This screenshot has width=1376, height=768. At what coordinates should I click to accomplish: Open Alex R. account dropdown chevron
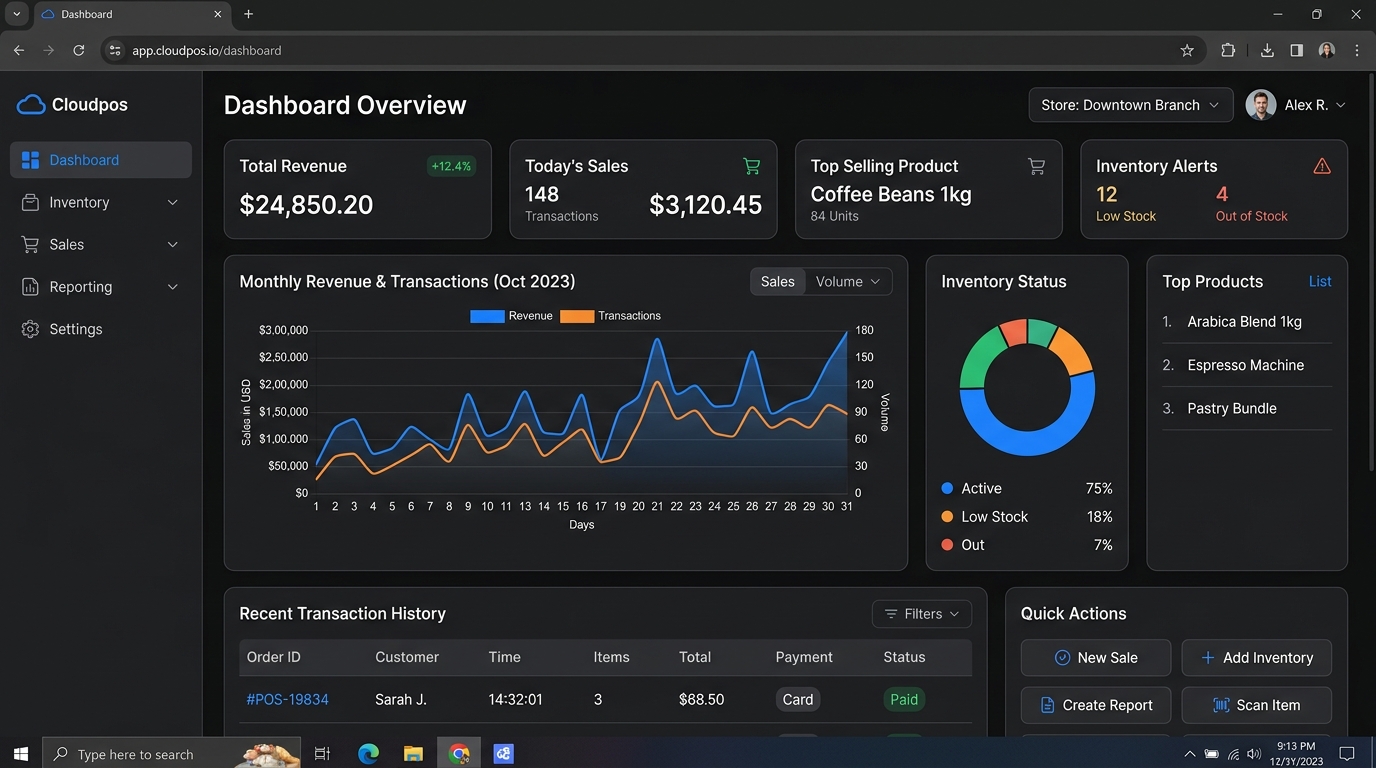point(1341,105)
